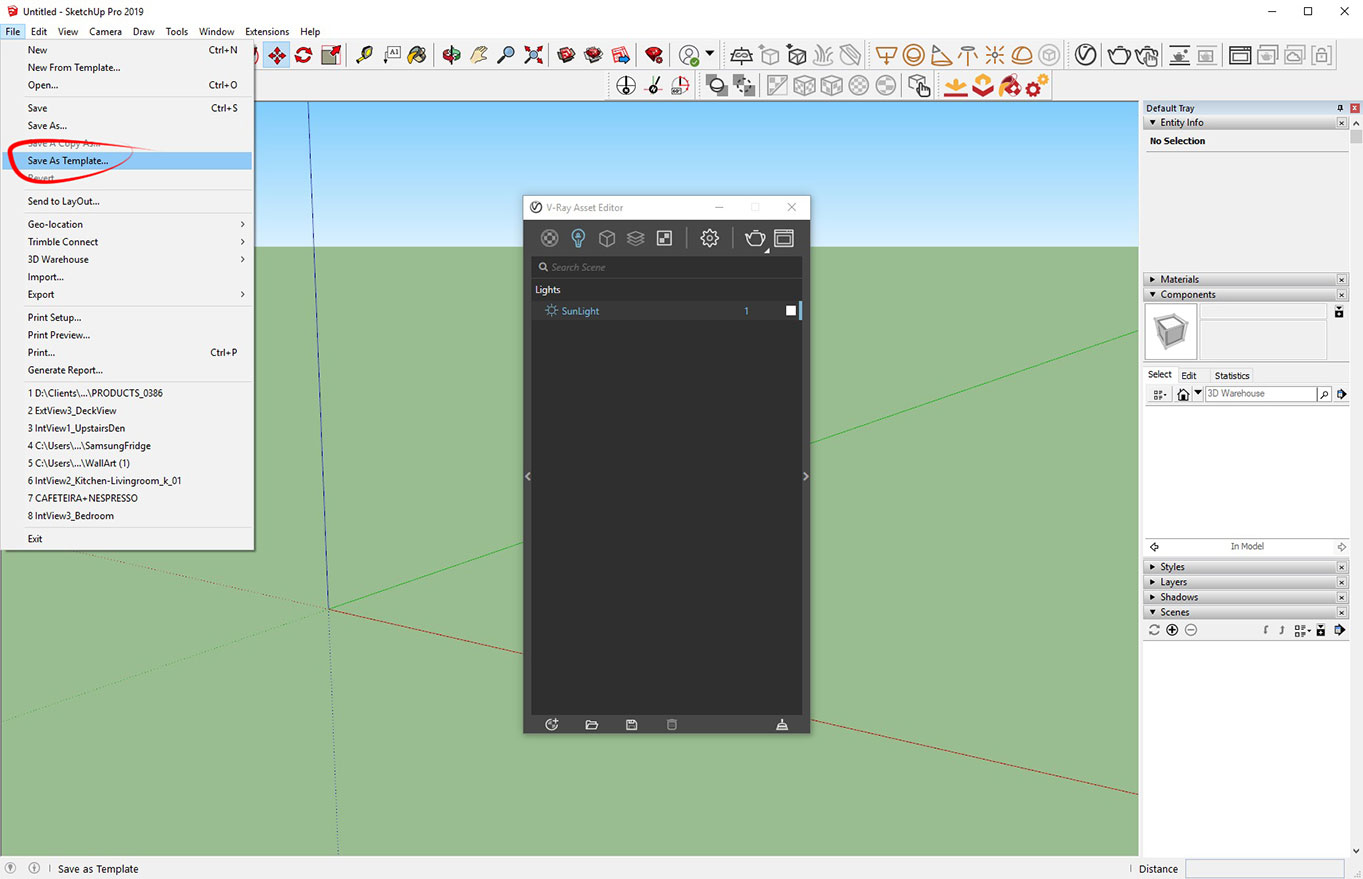1363x879 pixels.
Task: Click the V-Ray Infinite Plane icon
Action: point(741,55)
